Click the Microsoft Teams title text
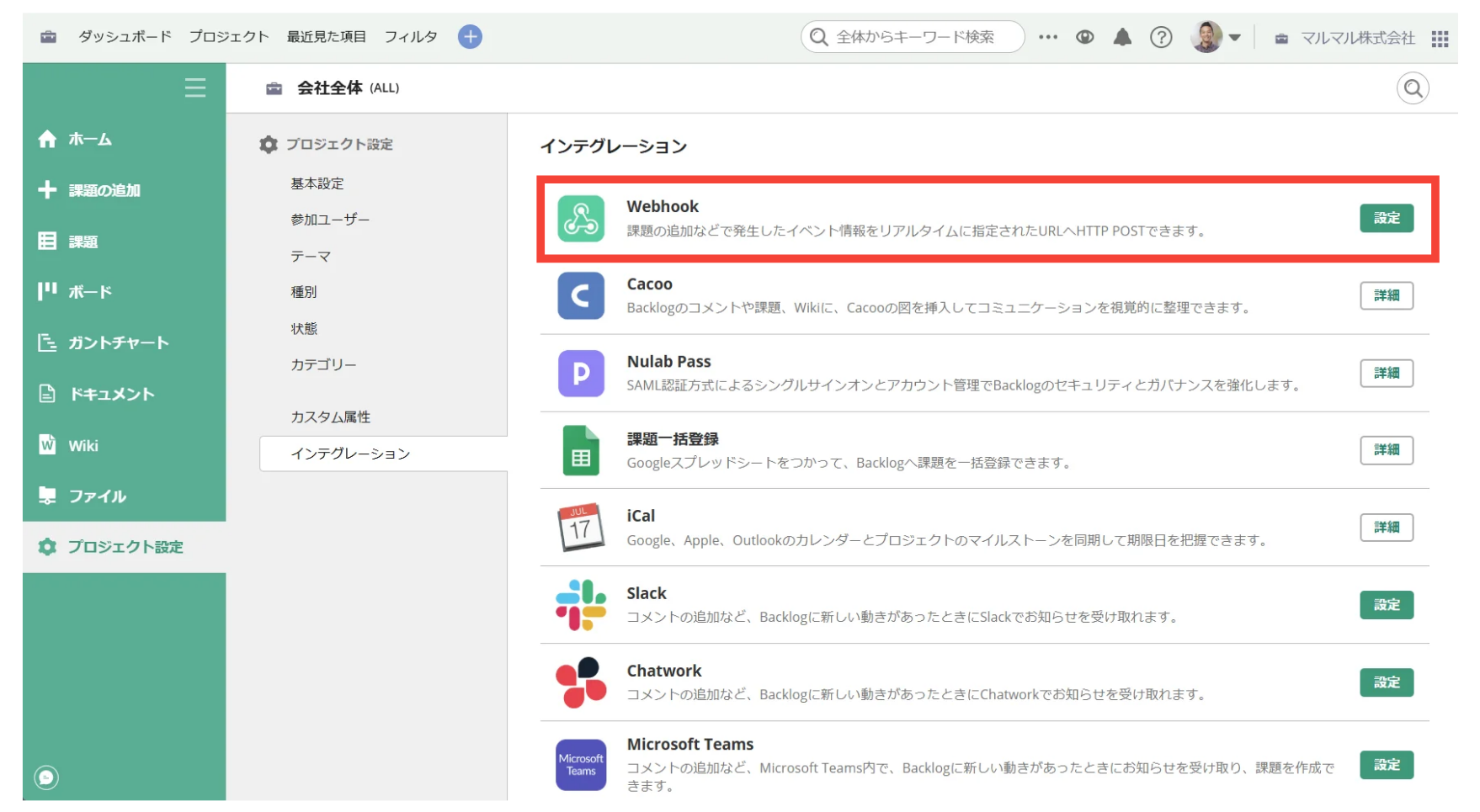The width and height of the screenshot is (1480, 812). 690,745
